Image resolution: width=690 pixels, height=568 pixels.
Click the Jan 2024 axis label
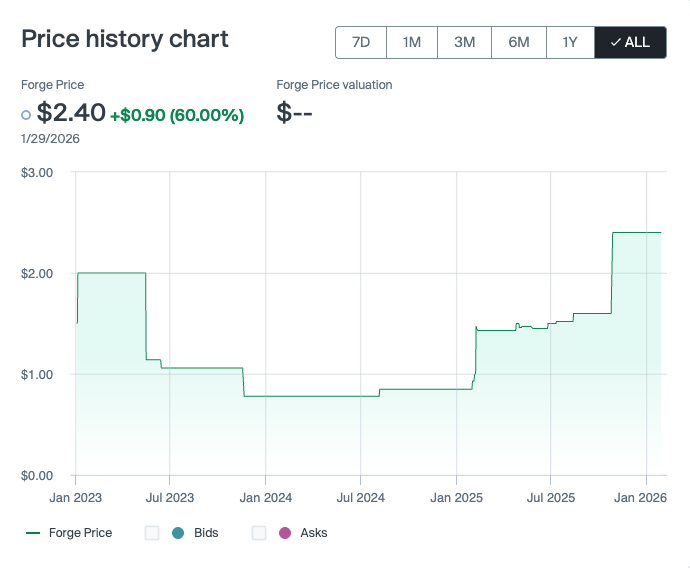pyautogui.click(x=265, y=496)
